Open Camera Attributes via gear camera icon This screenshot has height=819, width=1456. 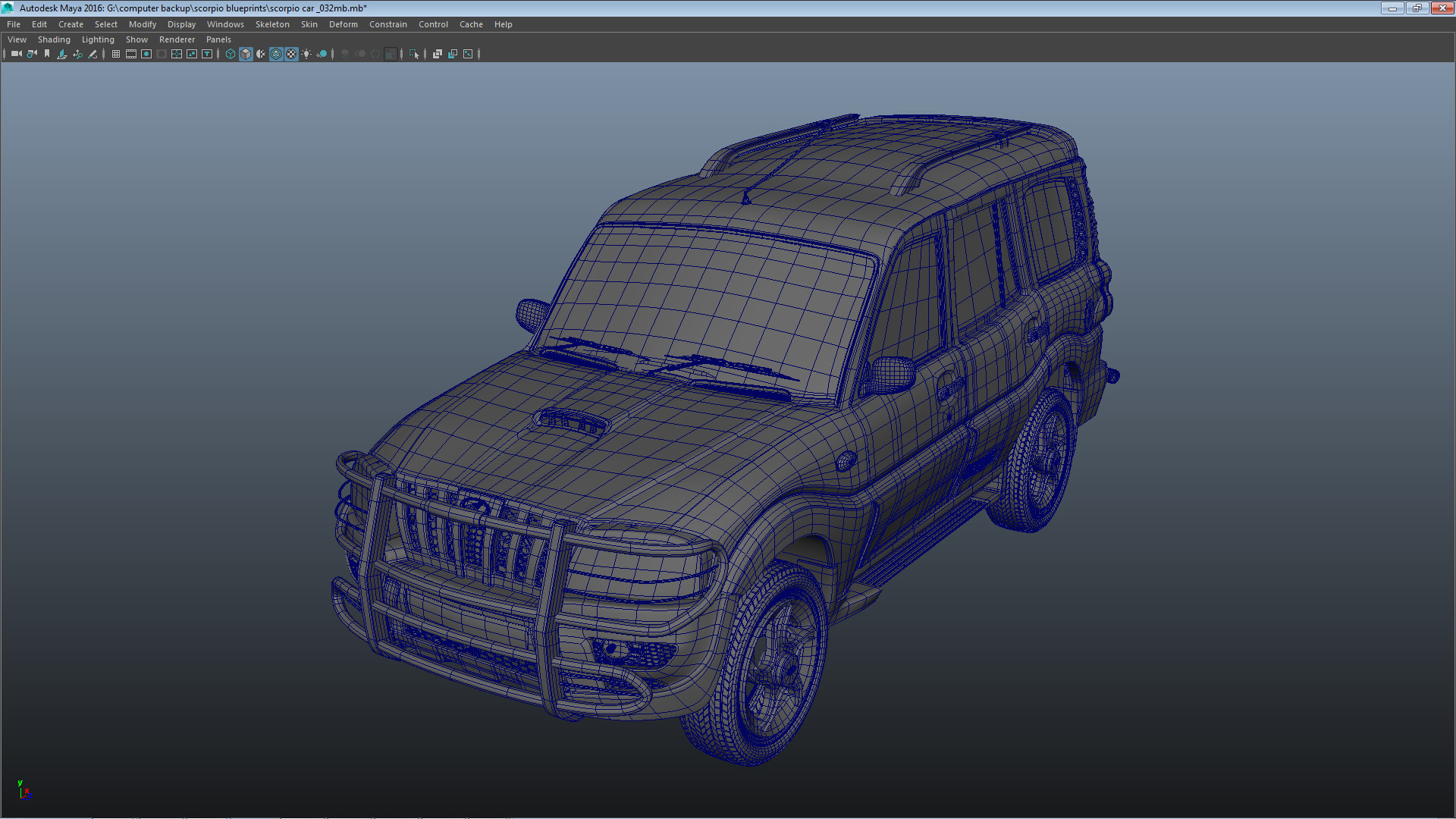pyautogui.click(x=32, y=54)
